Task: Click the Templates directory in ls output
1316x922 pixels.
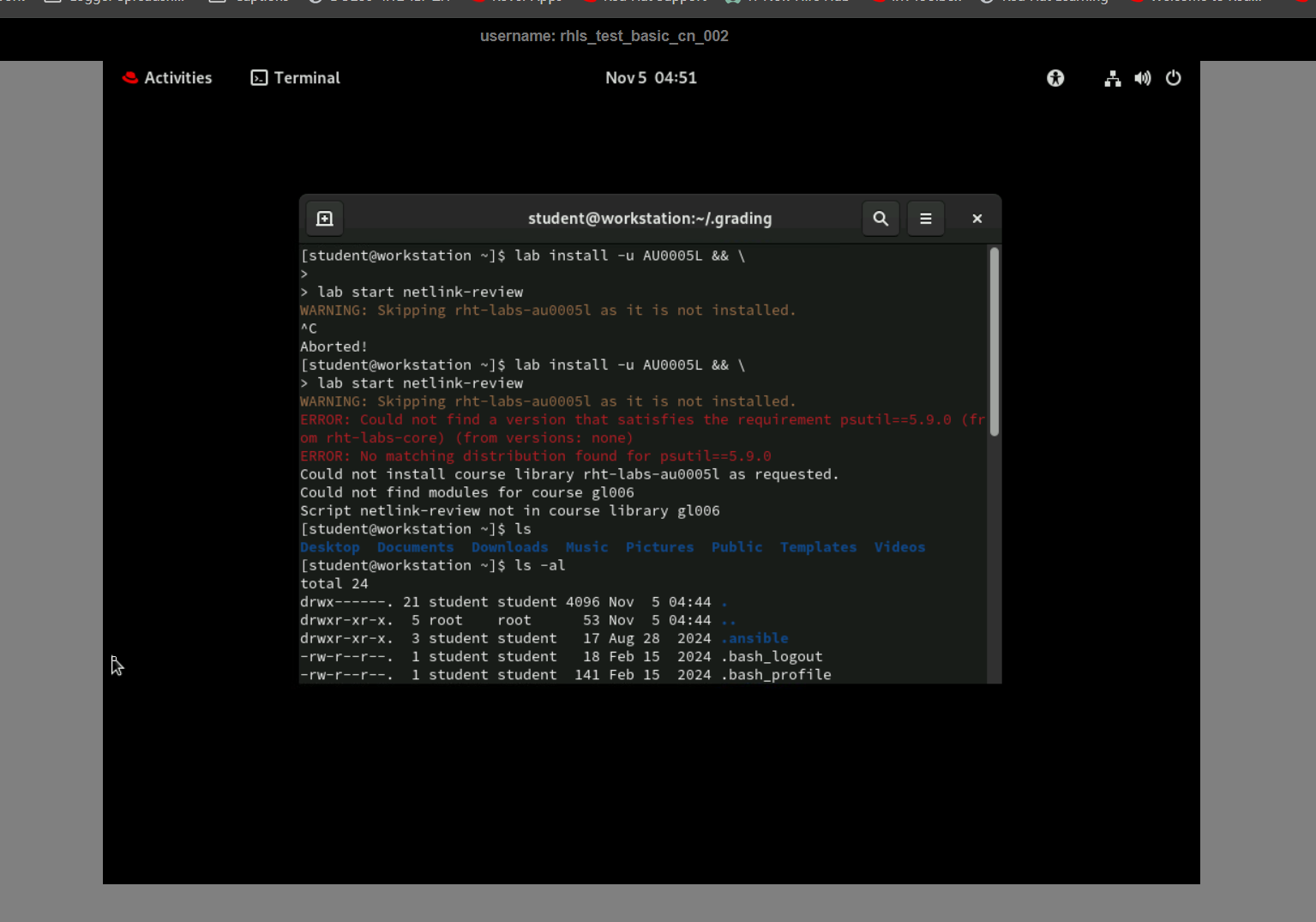Action: coord(818,547)
